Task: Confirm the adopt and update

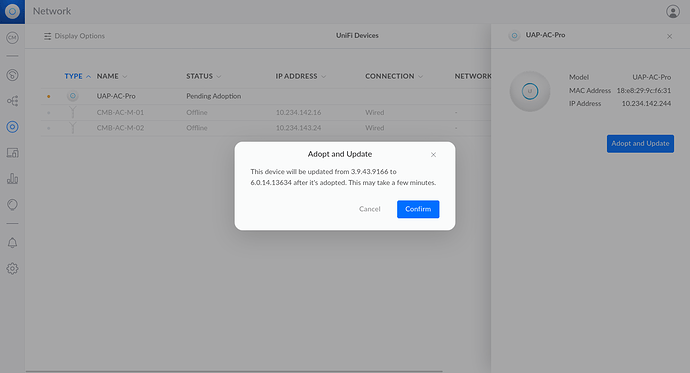Action: point(418,209)
